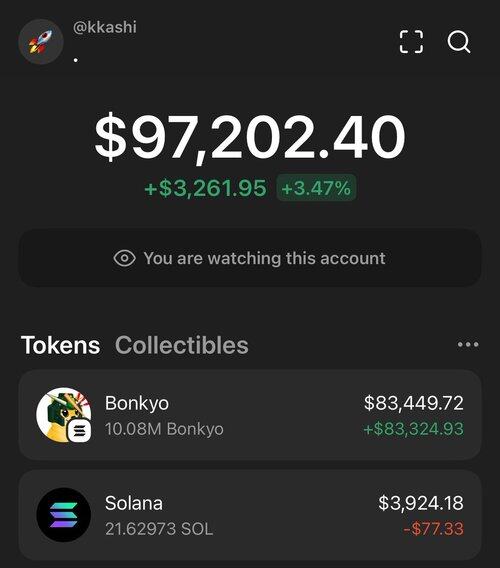
Task: Open the Bonkyo token row
Action: point(250,415)
